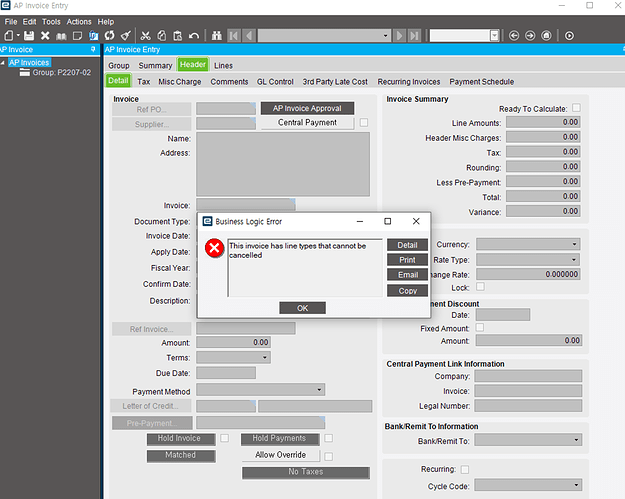The image size is (625, 499).
Task: Click the memo note toolbar icon
Action: [x=77, y=36]
